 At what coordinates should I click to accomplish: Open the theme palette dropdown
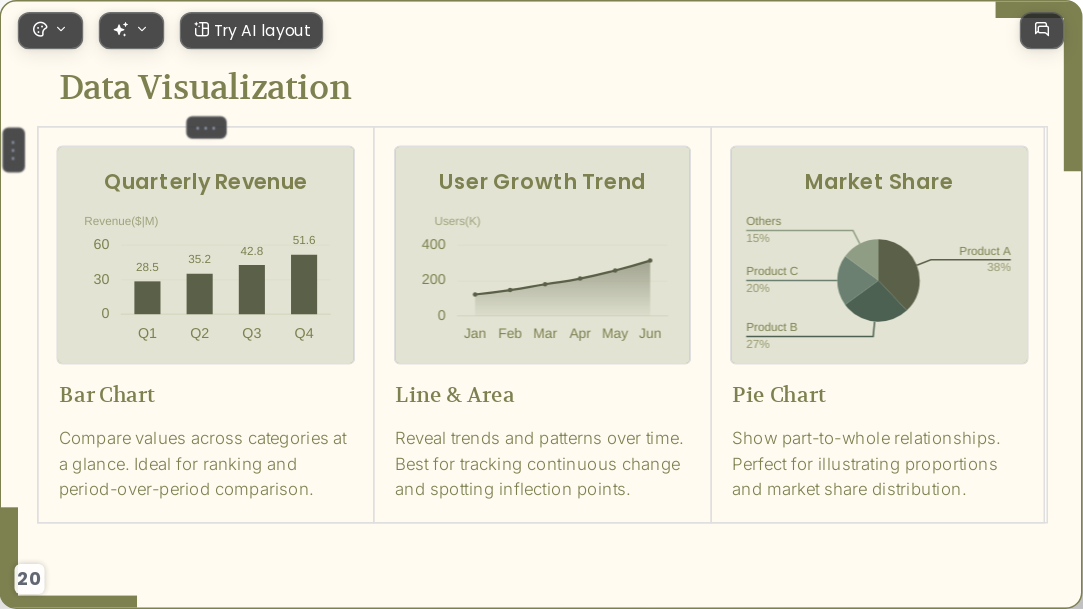coord(50,30)
